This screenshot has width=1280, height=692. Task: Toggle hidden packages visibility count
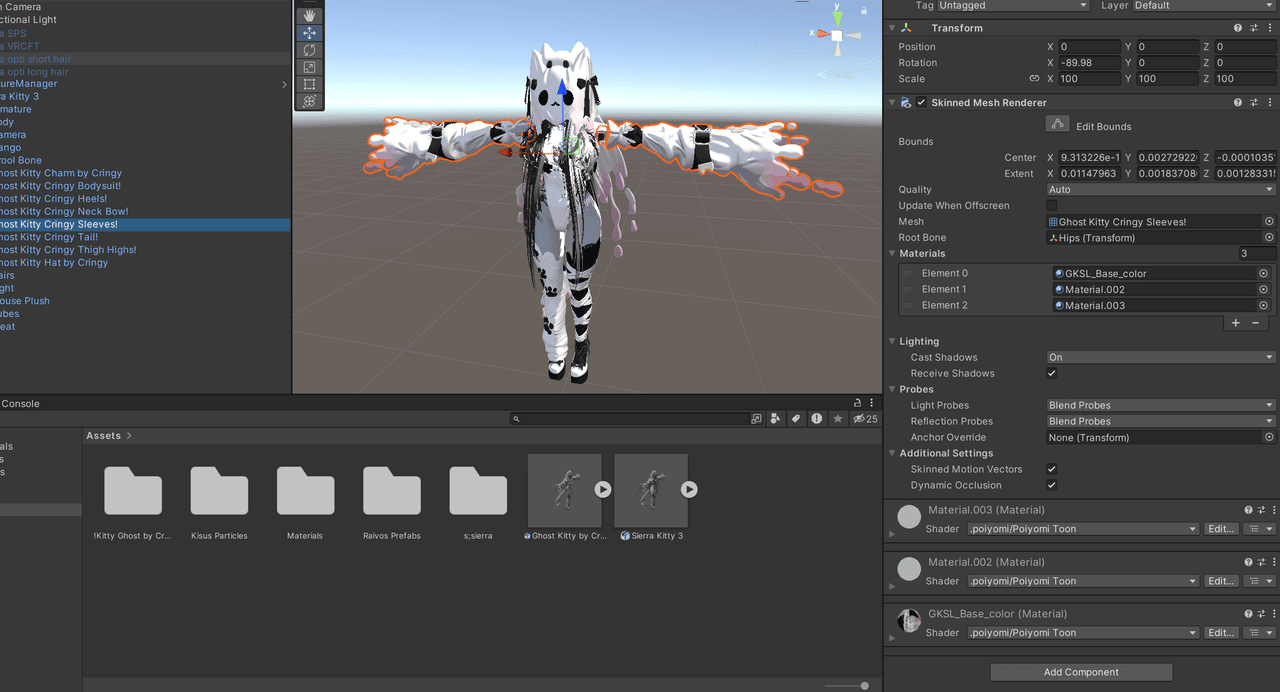(865, 419)
